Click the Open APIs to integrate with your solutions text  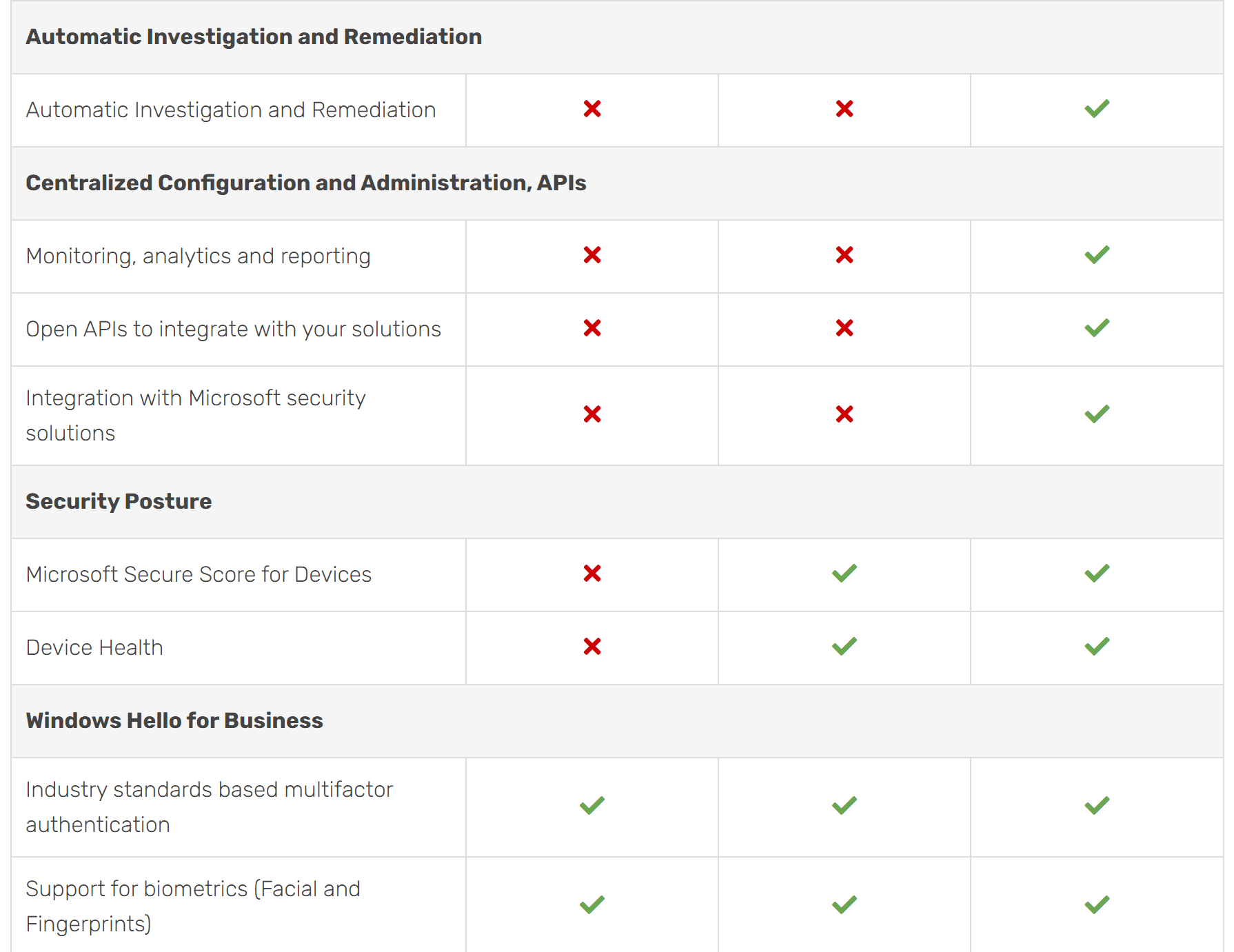coord(234,329)
